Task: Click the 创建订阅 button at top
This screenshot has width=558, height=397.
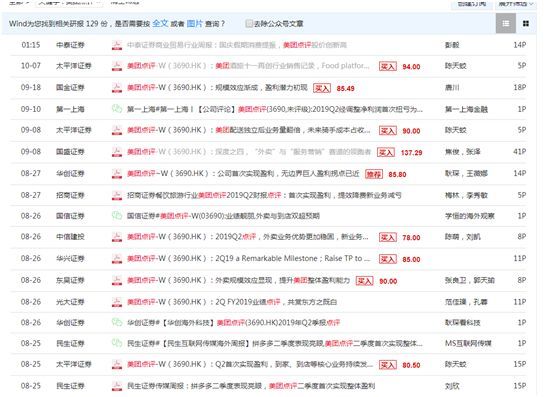Action: (472, 4)
